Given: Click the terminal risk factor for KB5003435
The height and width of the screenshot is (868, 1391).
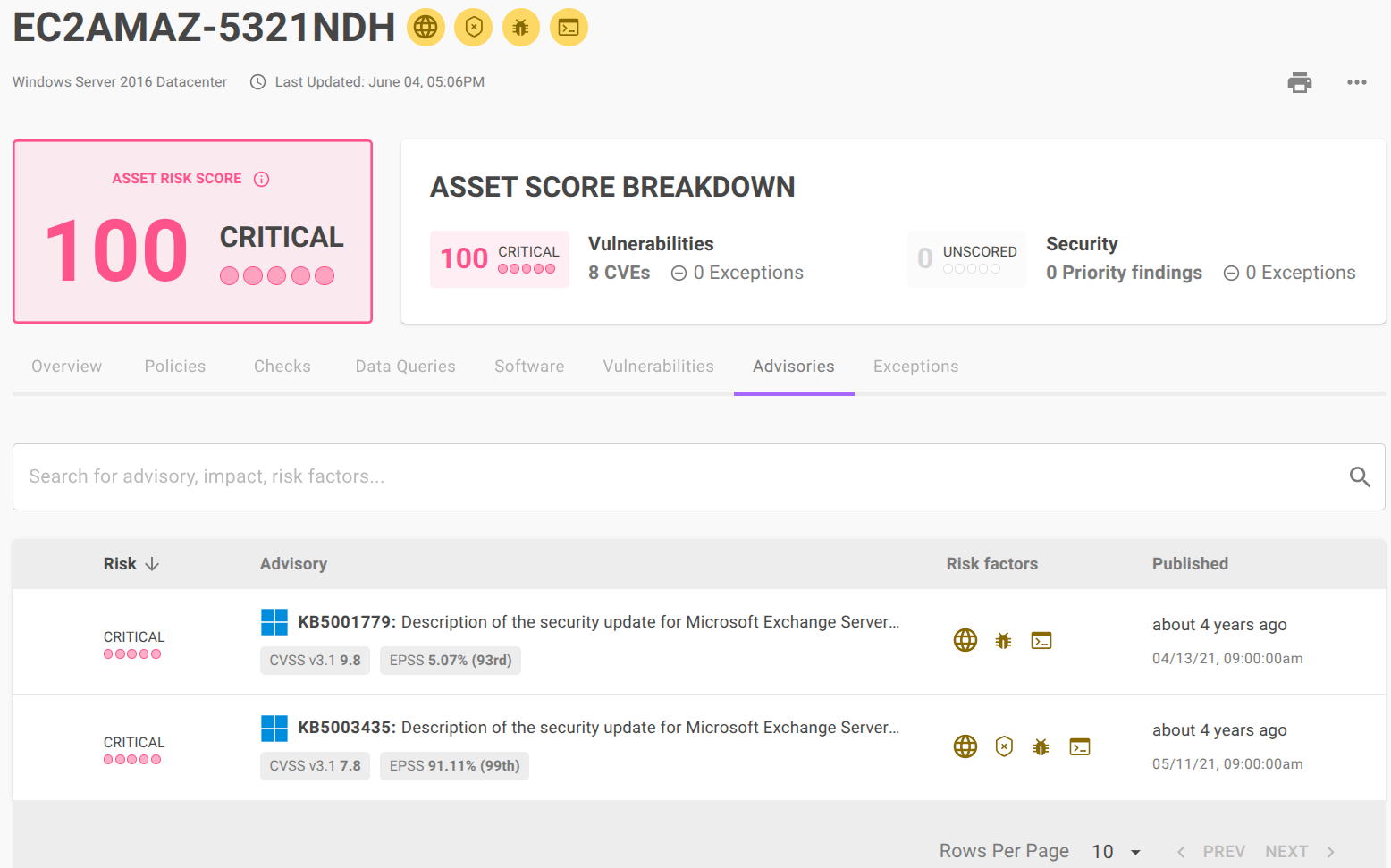Looking at the screenshot, I should pyautogui.click(x=1079, y=746).
